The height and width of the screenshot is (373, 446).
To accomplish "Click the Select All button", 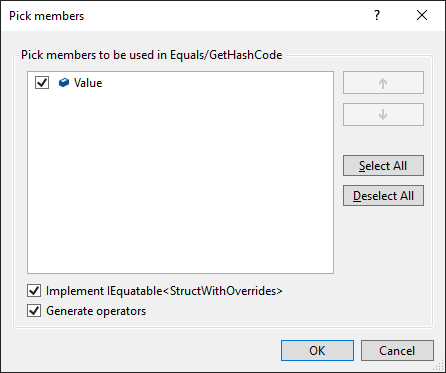I will point(383,166).
